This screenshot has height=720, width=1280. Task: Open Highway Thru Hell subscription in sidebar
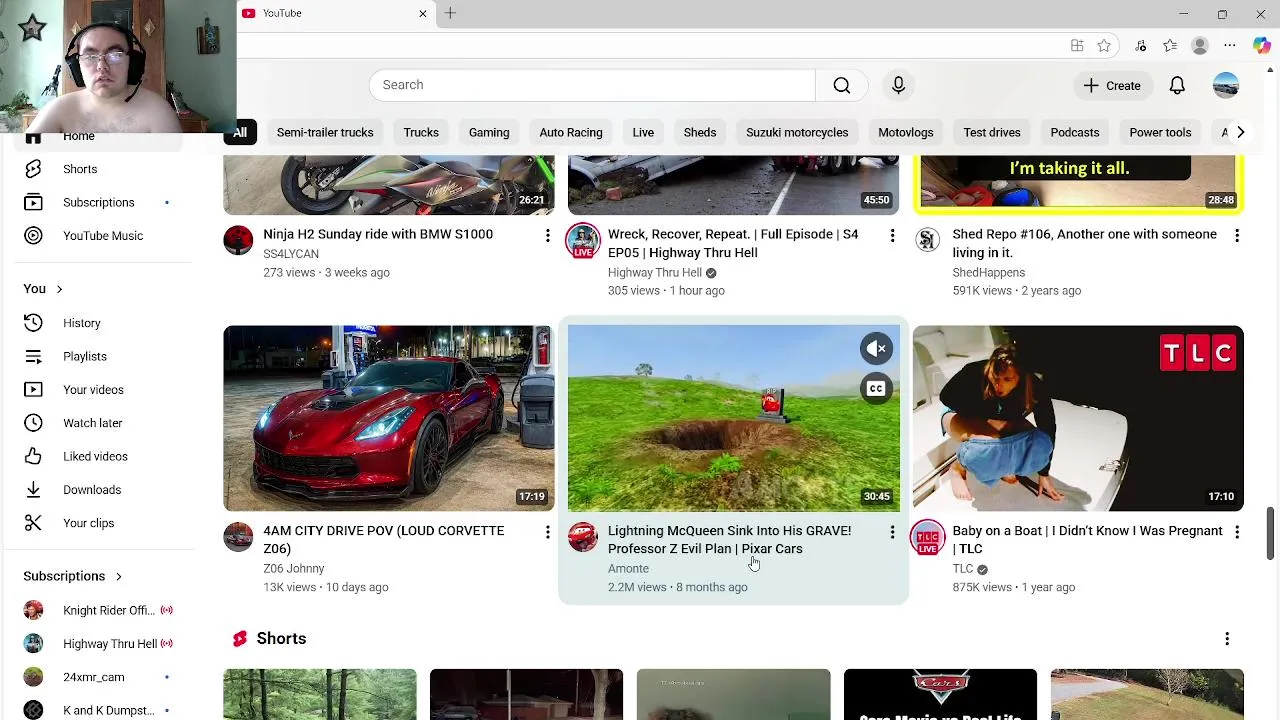click(98, 644)
